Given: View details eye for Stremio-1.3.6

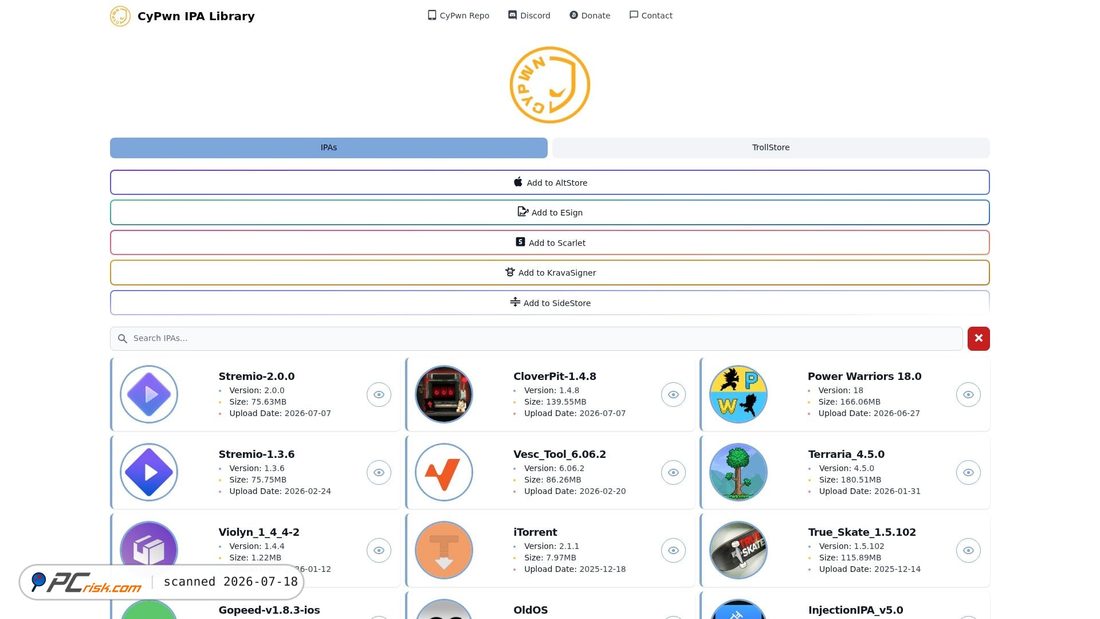Looking at the screenshot, I should [378, 472].
